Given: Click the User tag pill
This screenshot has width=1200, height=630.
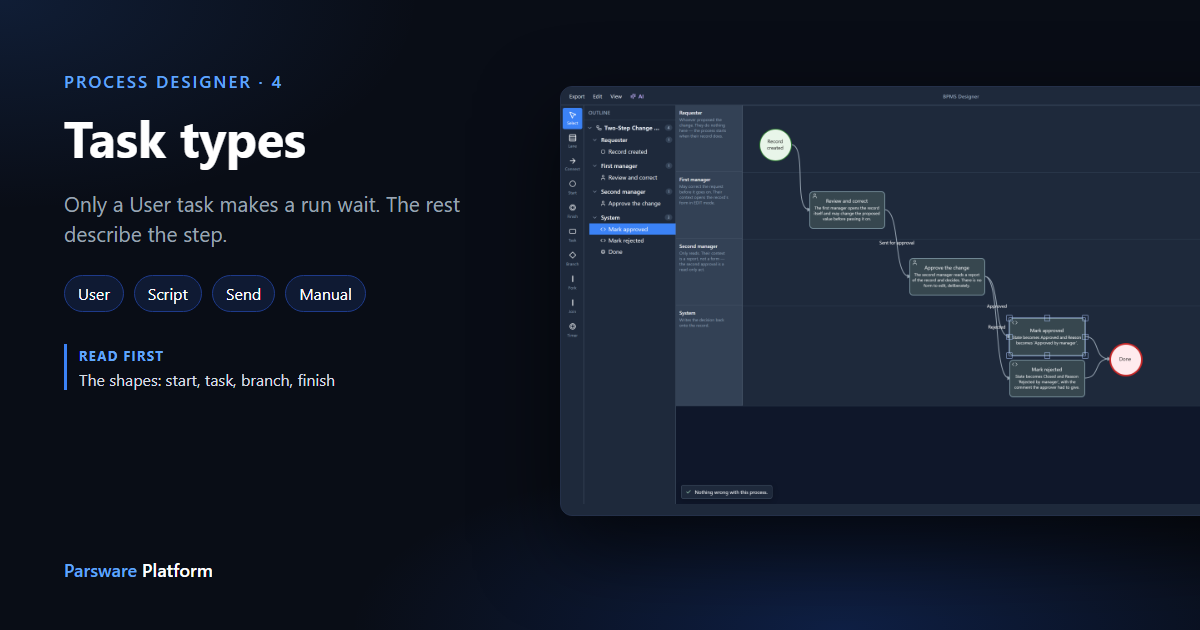Looking at the screenshot, I should point(94,294).
